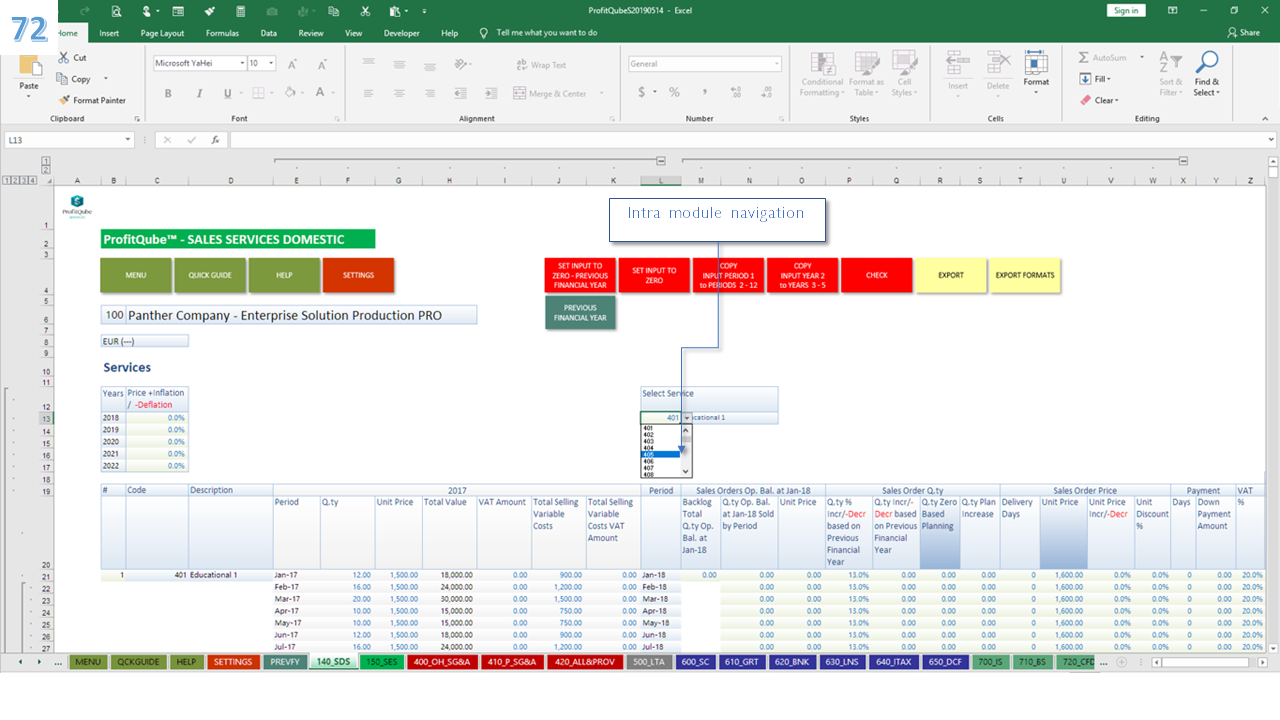Open the Formulas ribbon tab
Viewport: 1280px width, 720px height.
point(222,33)
